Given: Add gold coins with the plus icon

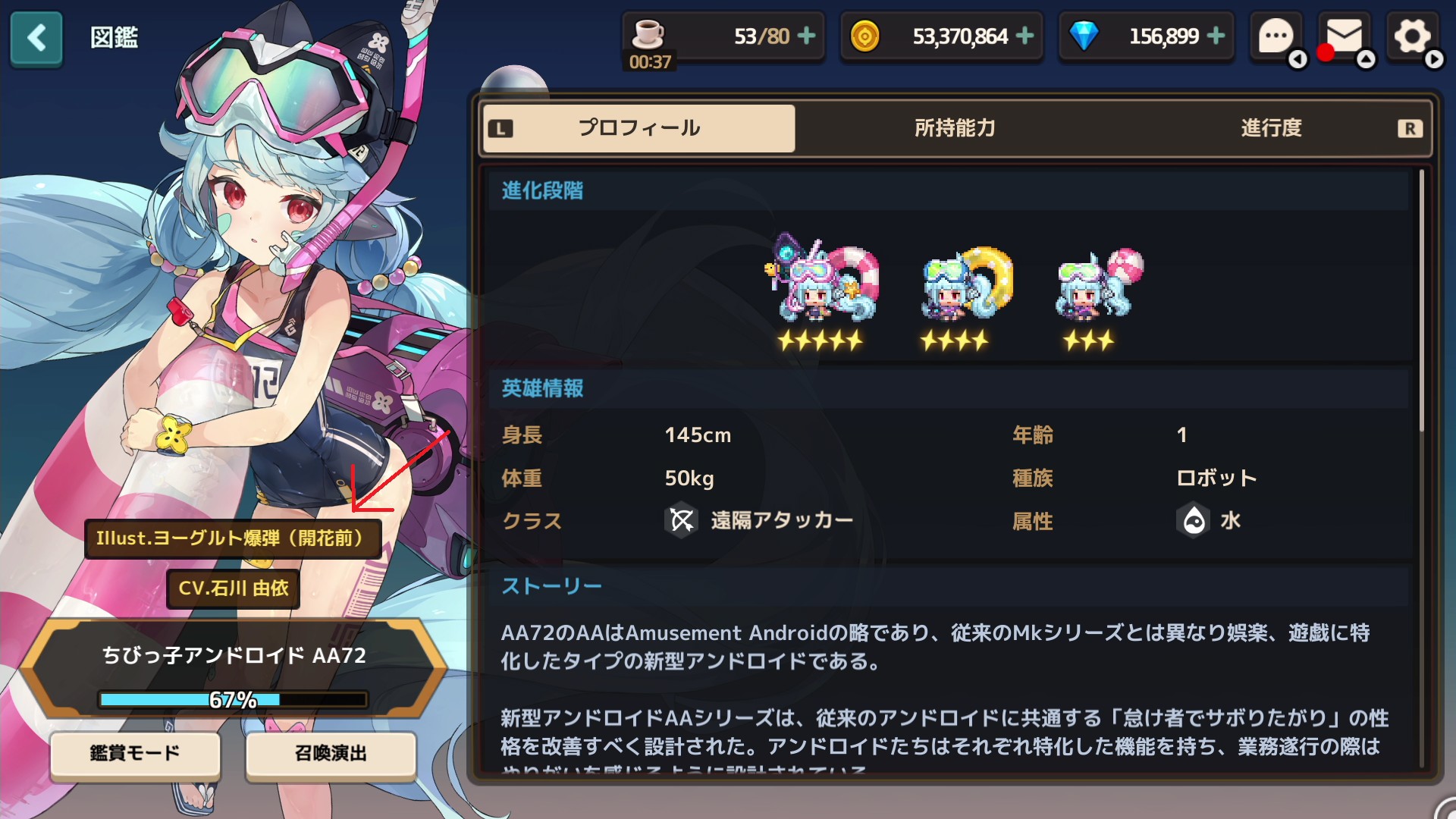Looking at the screenshot, I should pyautogui.click(x=1025, y=36).
